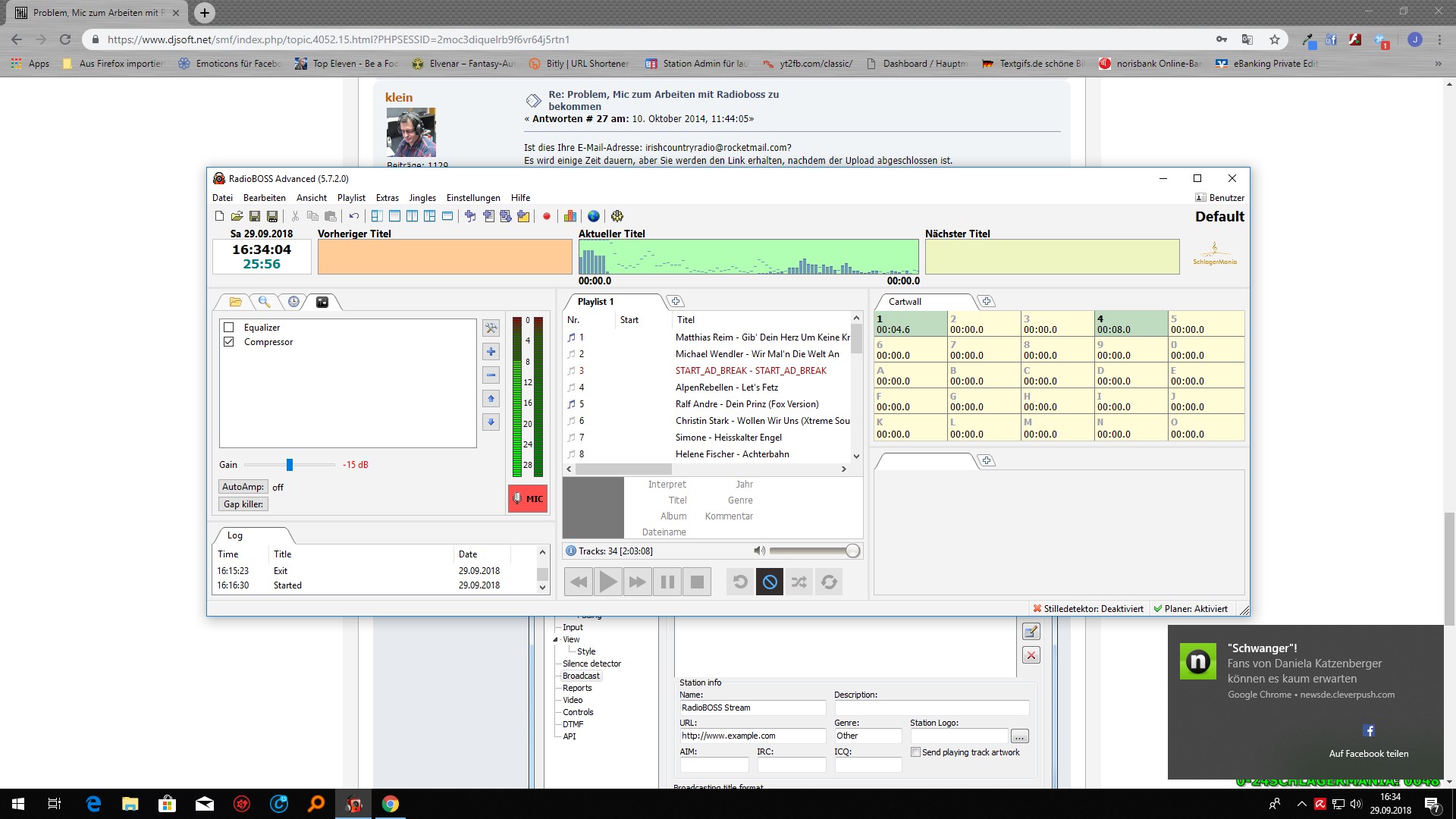This screenshot has width=1456, height=819.
Task: Open the Datei menu
Action: 222,198
